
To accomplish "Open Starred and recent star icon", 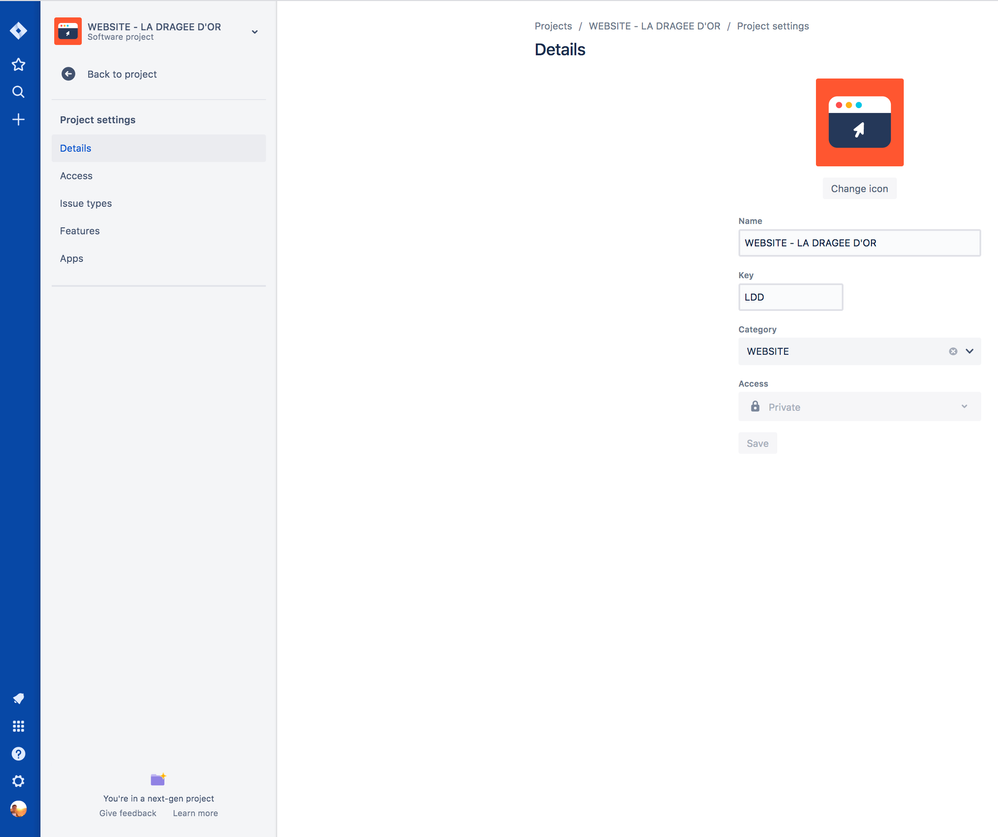I will (x=18, y=64).
